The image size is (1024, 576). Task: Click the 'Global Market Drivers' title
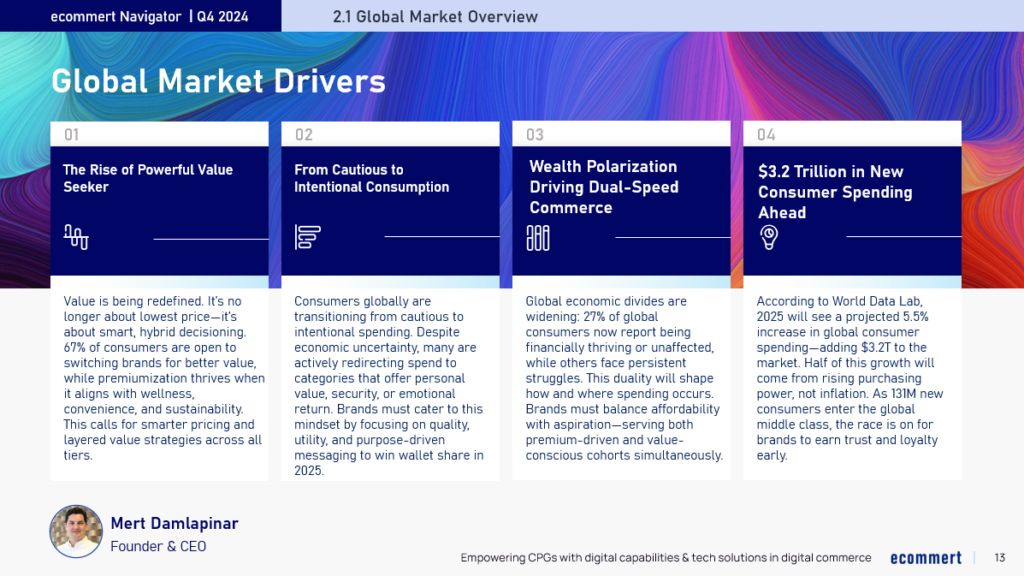218,81
